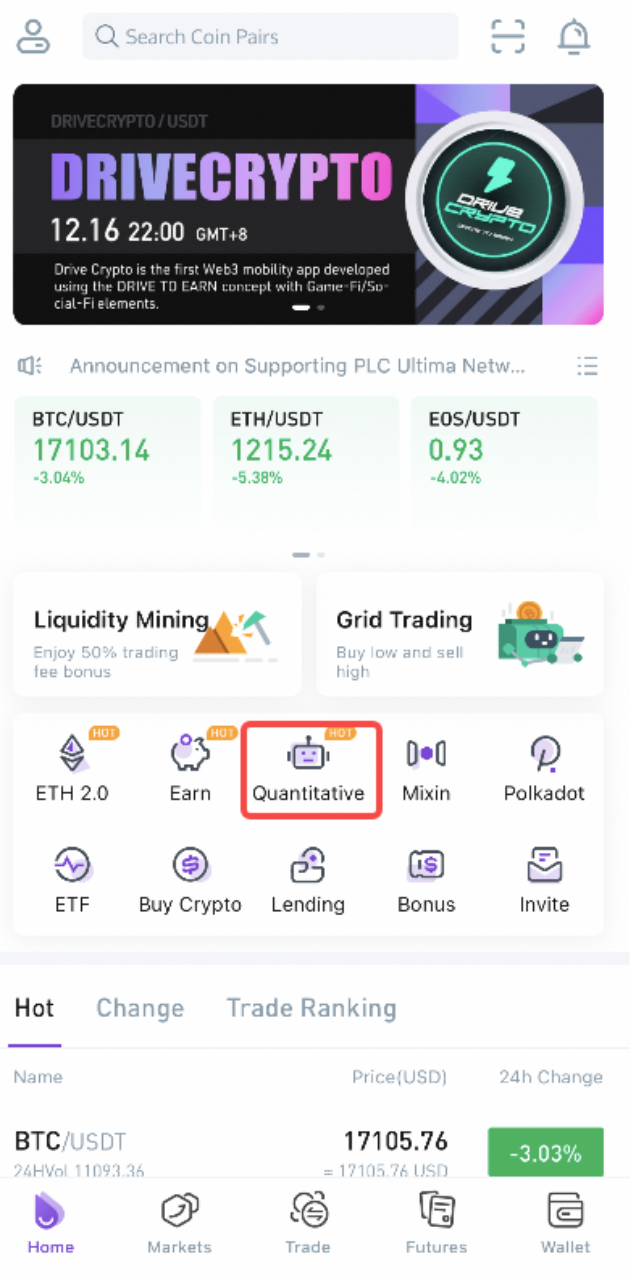Image resolution: width=636 pixels, height=1280 pixels.
Task: Open the Polkadot icon
Action: click(544, 755)
